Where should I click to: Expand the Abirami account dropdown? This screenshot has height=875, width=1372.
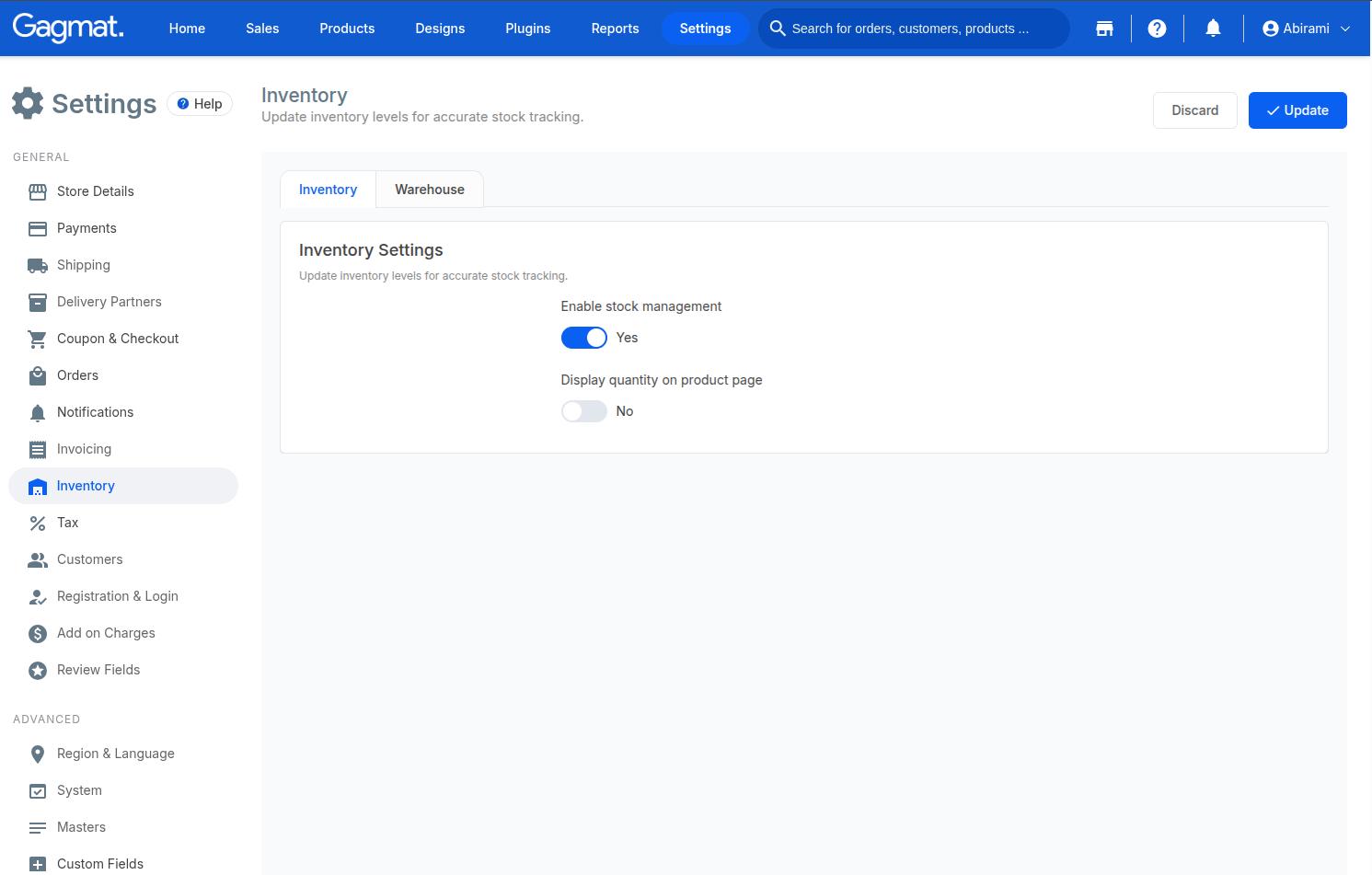[x=1307, y=29]
